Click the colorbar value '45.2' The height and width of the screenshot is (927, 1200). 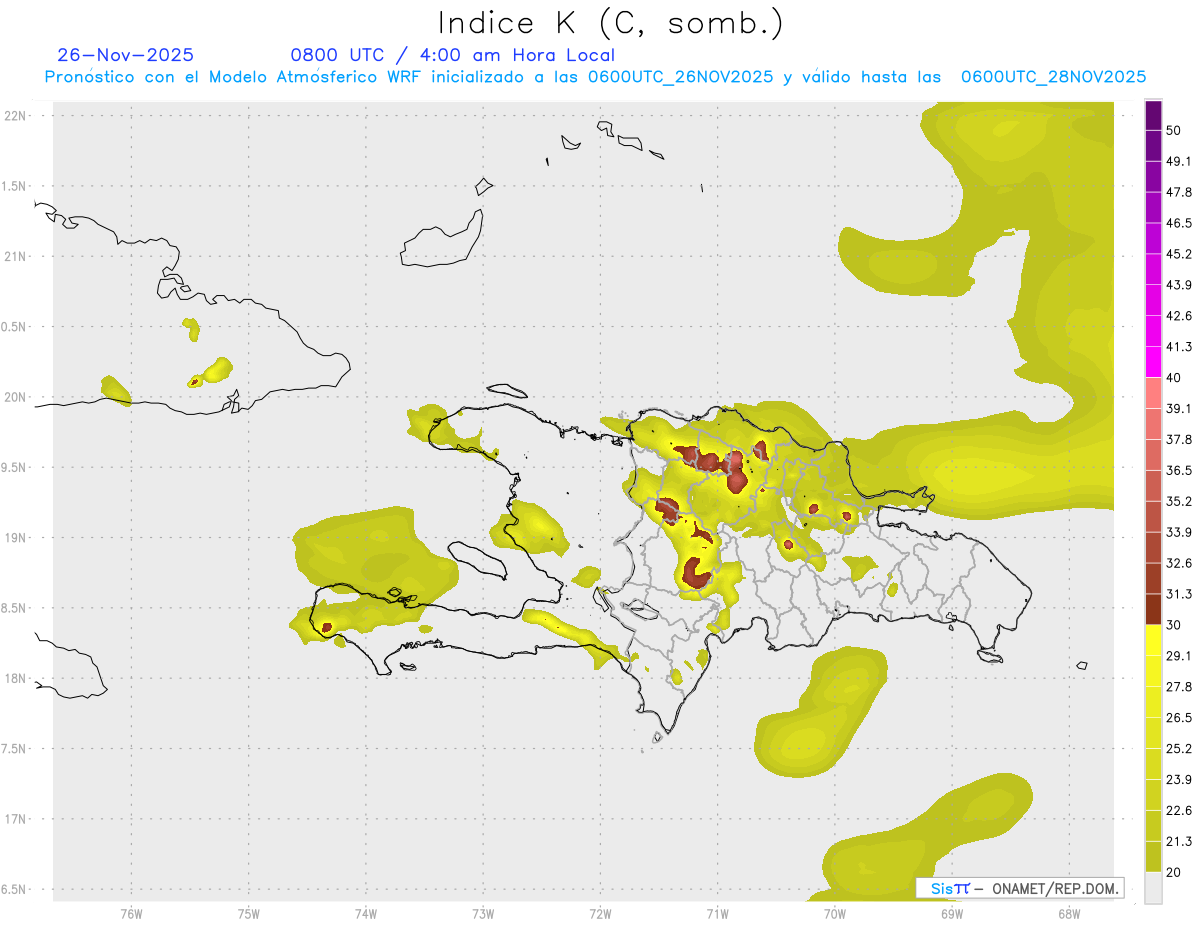[1178, 254]
